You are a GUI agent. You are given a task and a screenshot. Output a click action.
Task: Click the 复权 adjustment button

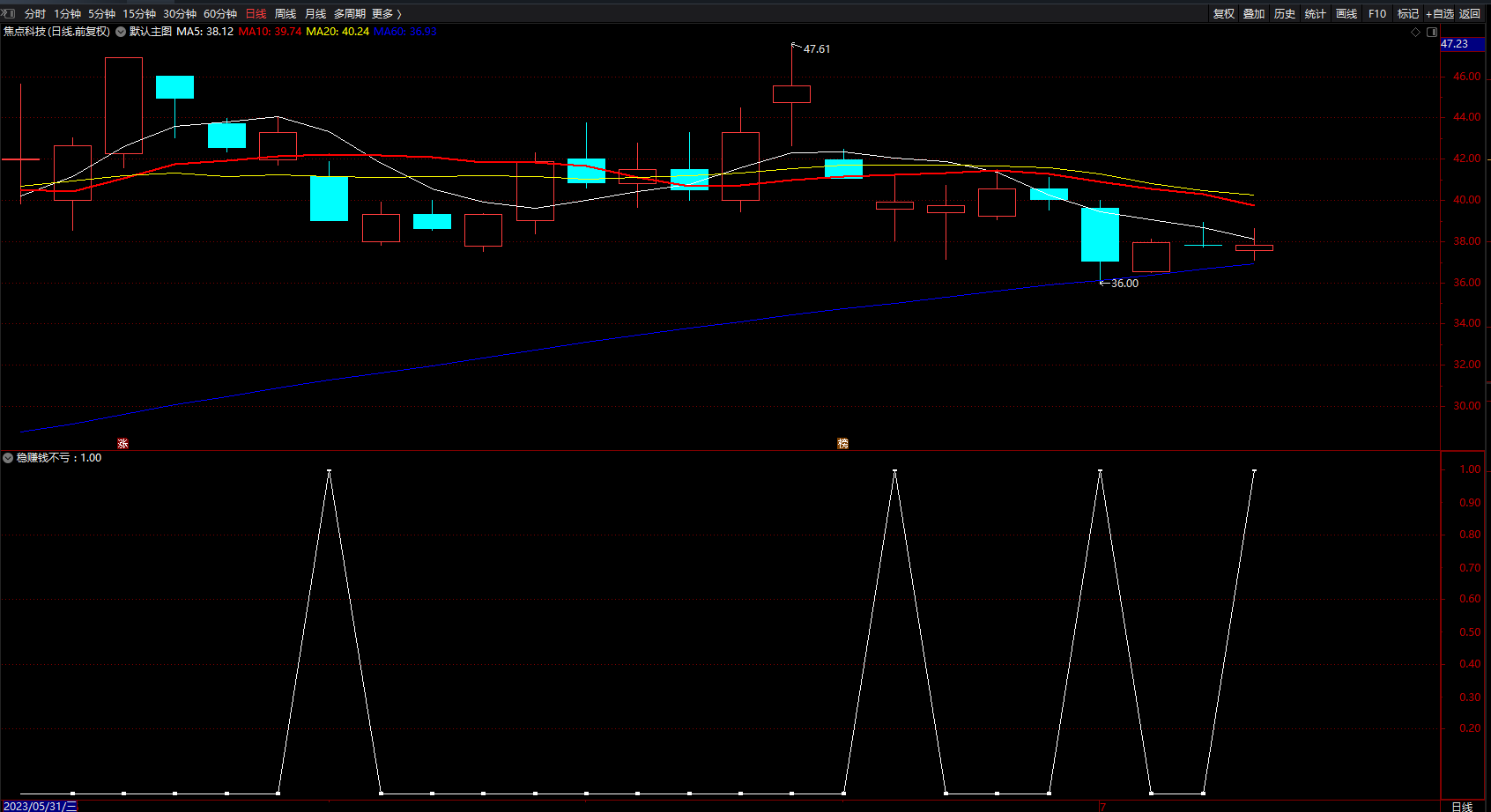point(1224,14)
